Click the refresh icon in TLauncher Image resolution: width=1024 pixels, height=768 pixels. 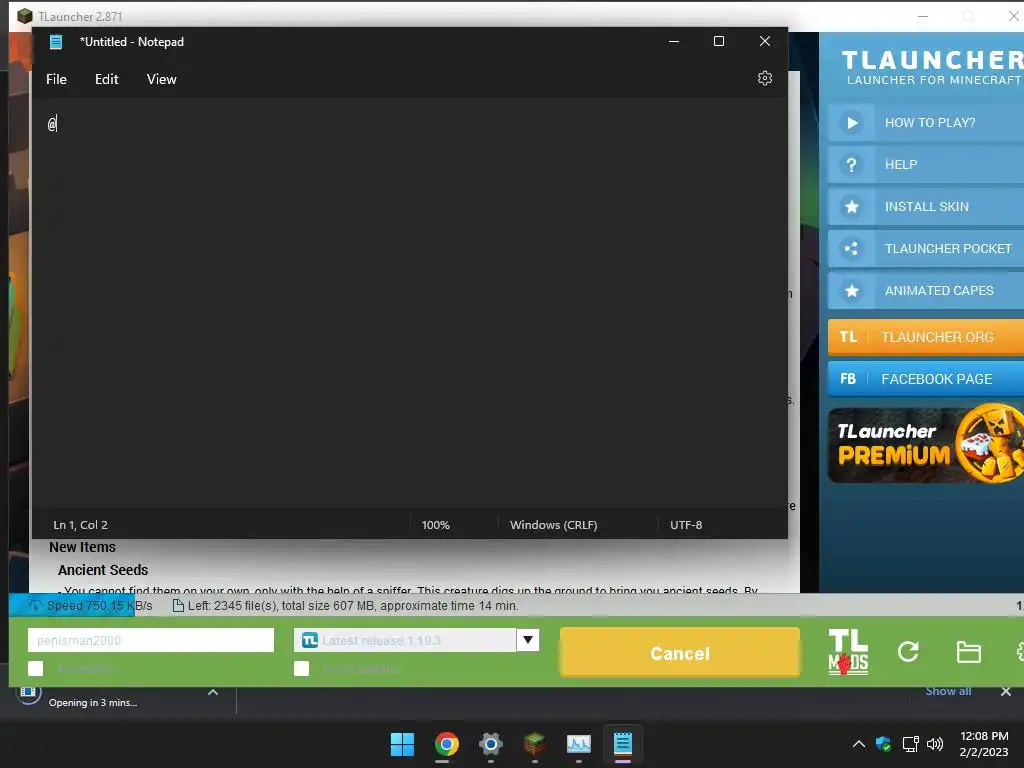(908, 651)
